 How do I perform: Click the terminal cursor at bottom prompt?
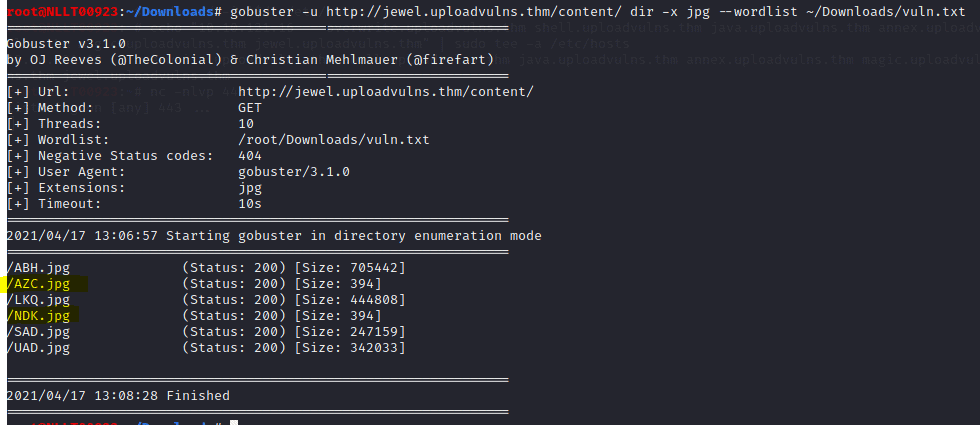tap(234, 423)
